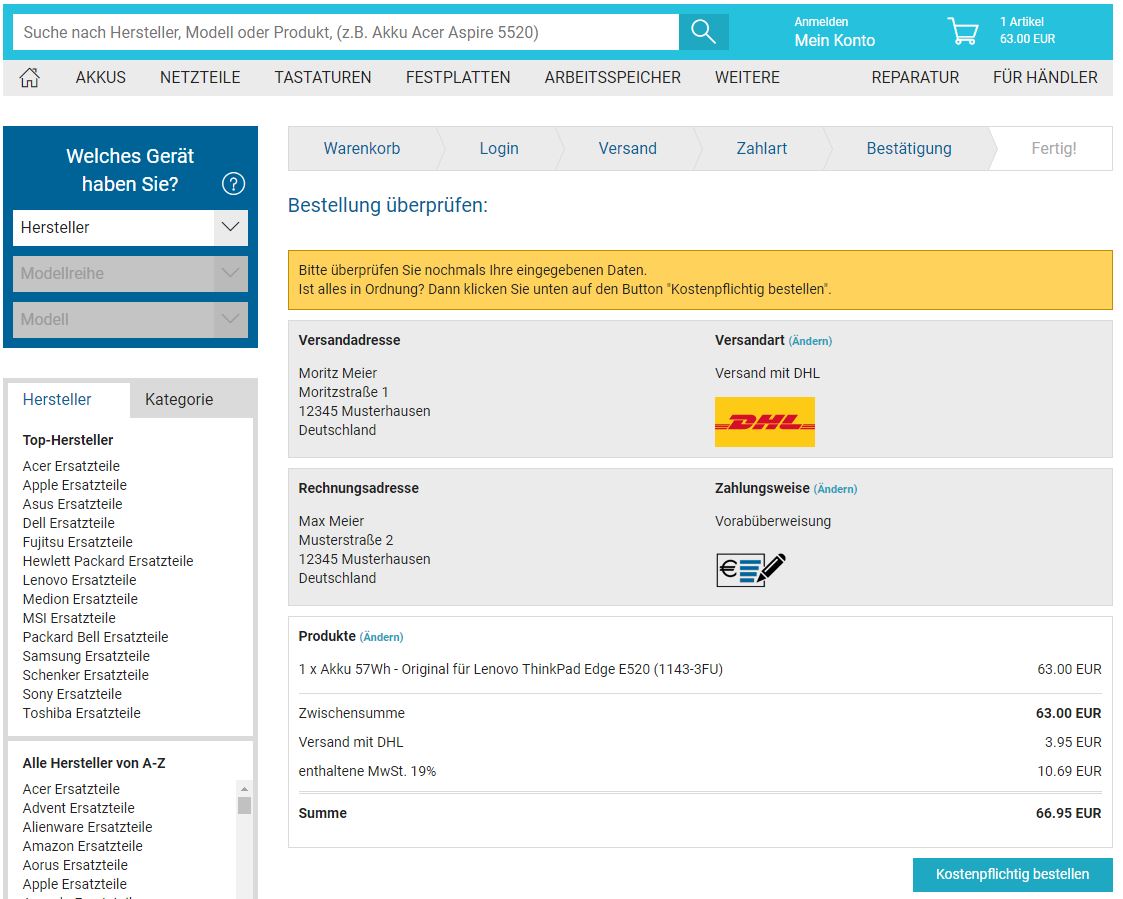Open Medion Ersatzteile link
Screen dimensions: 1123x899
click(x=80, y=600)
